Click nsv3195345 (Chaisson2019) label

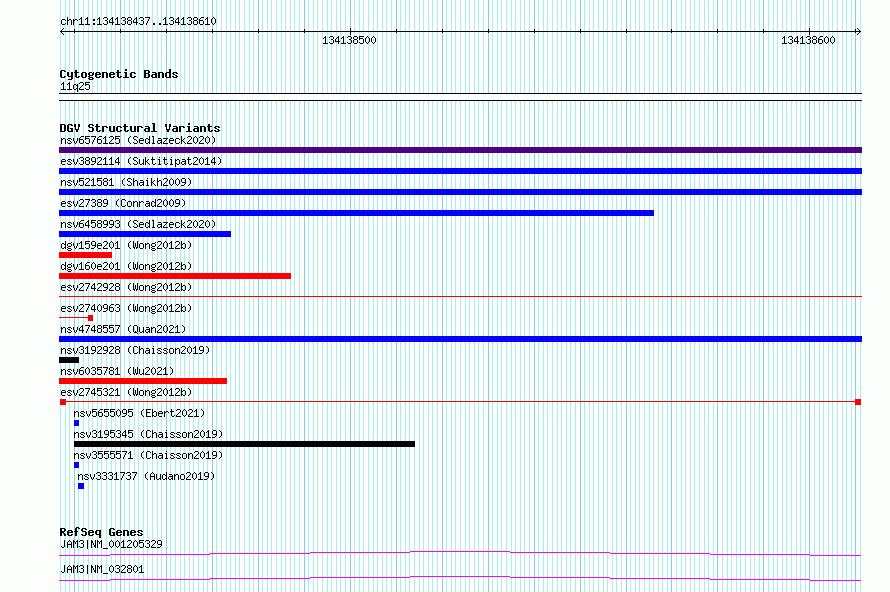148,434
